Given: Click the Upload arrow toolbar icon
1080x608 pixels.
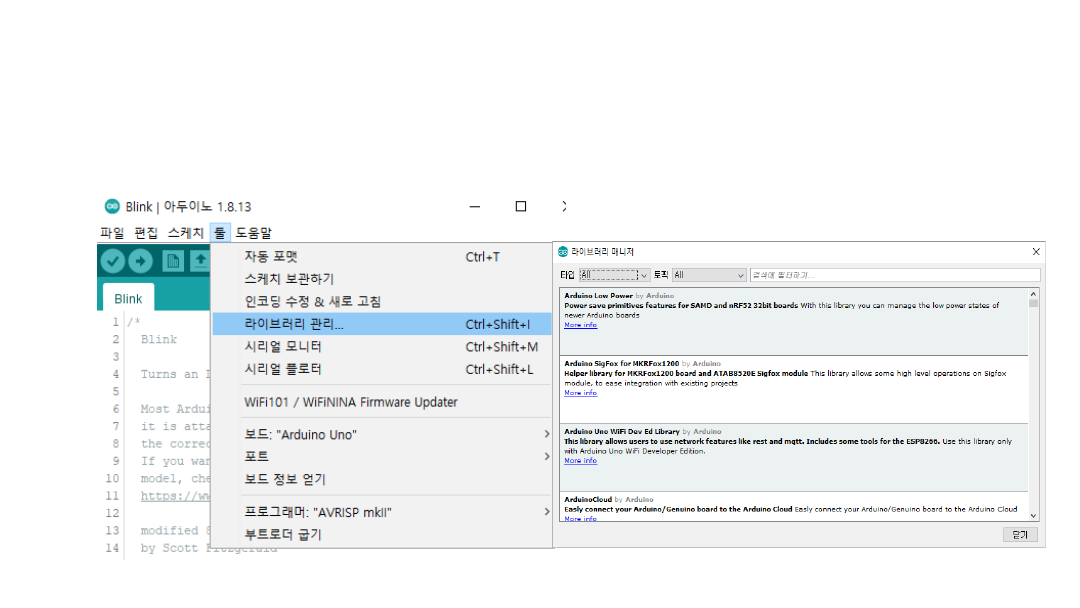Looking at the screenshot, I should (x=140, y=261).
